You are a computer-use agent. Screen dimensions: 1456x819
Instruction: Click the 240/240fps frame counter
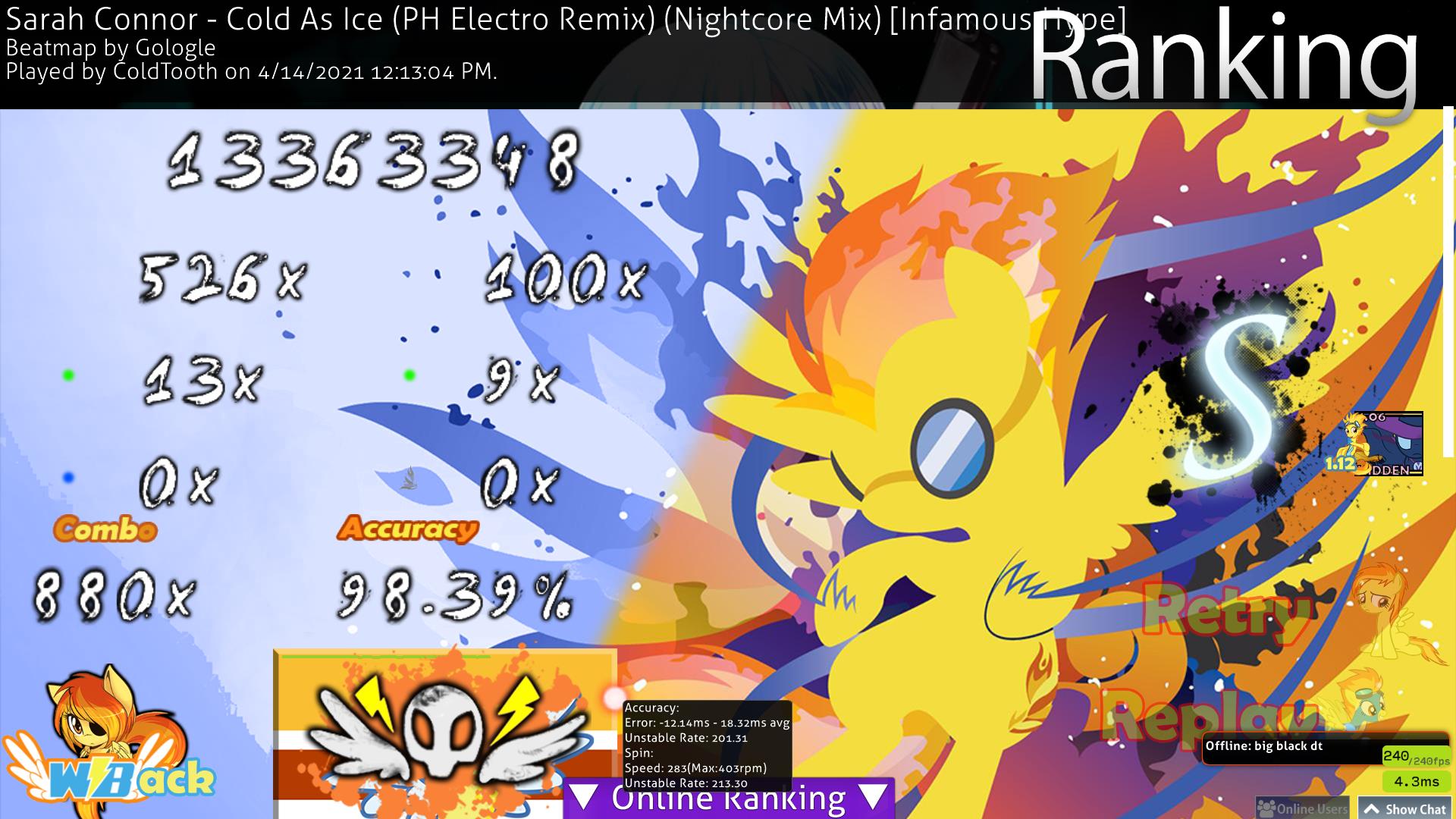point(1417,756)
